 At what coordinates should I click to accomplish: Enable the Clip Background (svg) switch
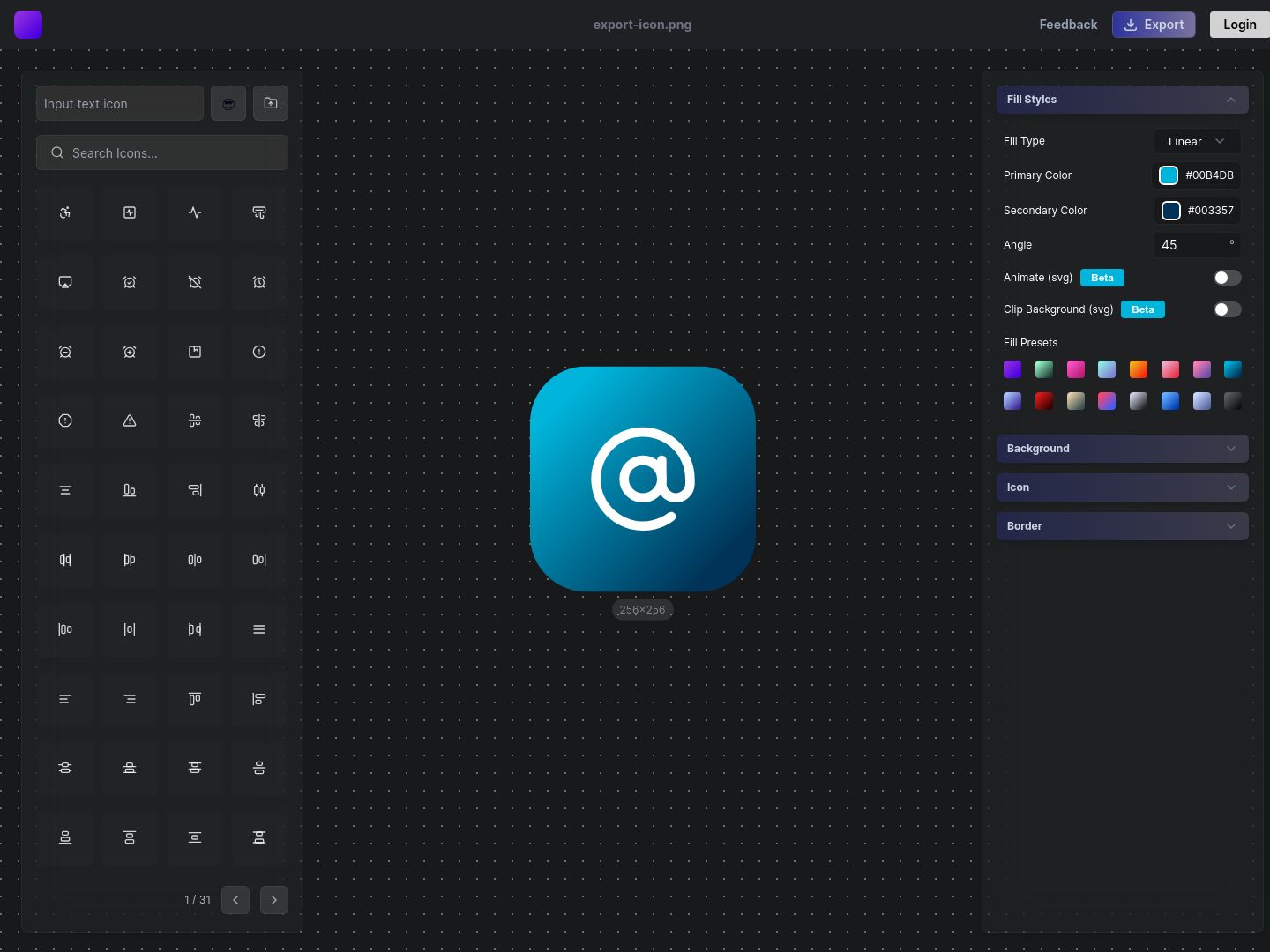point(1227,309)
